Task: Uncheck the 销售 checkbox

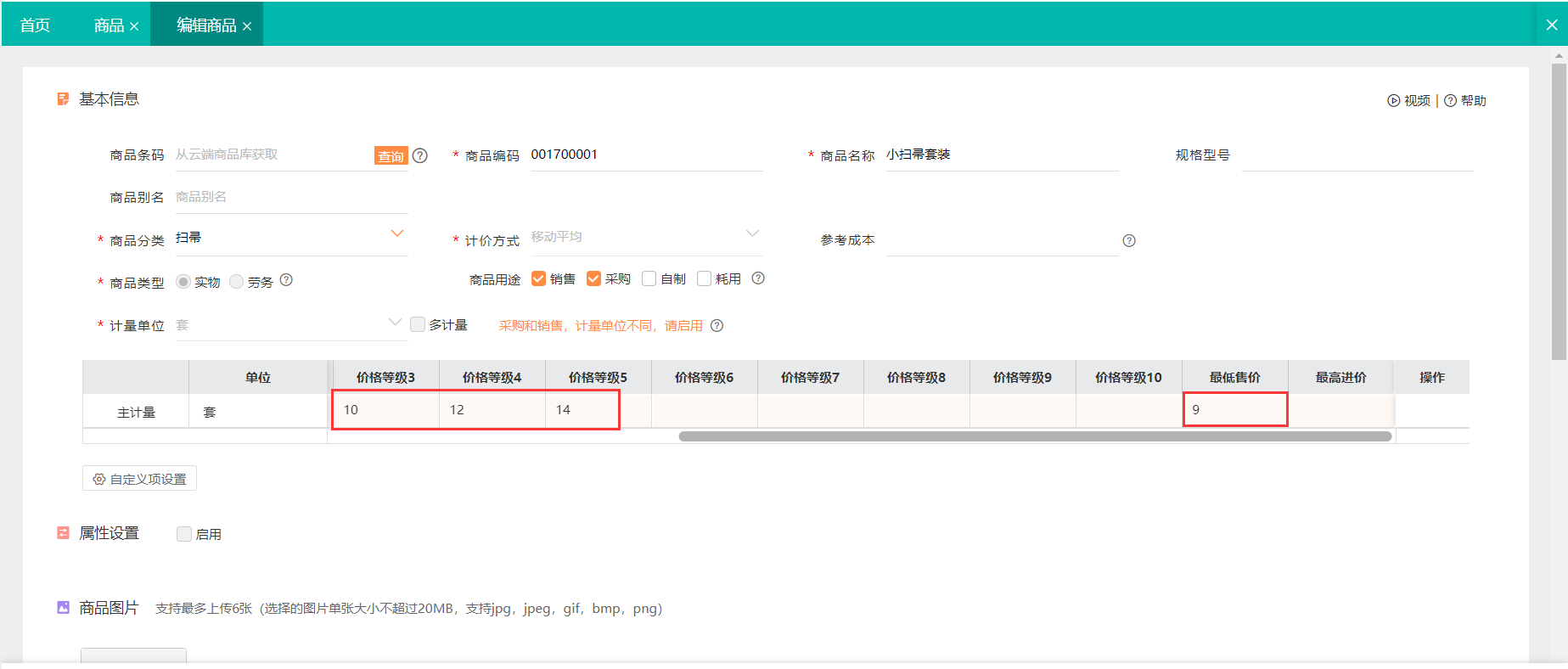Action: tap(538, 278)
